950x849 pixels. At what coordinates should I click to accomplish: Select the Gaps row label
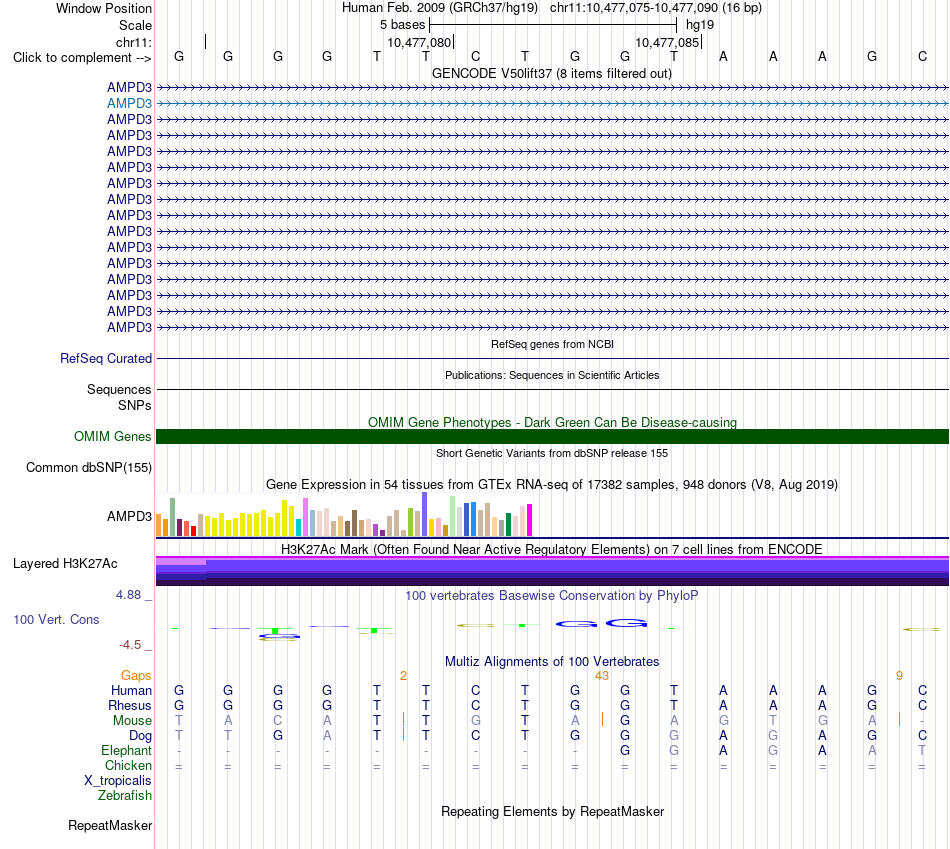tap(136, 675)
